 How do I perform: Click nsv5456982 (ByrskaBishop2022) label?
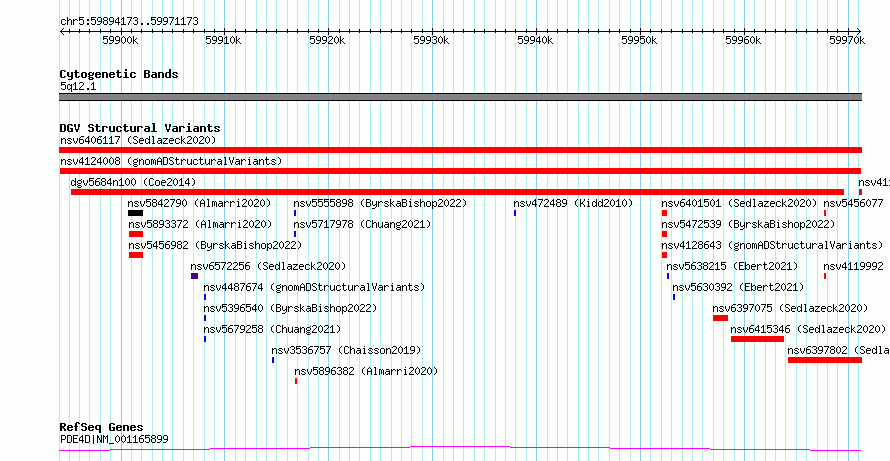tap(215, 245)
